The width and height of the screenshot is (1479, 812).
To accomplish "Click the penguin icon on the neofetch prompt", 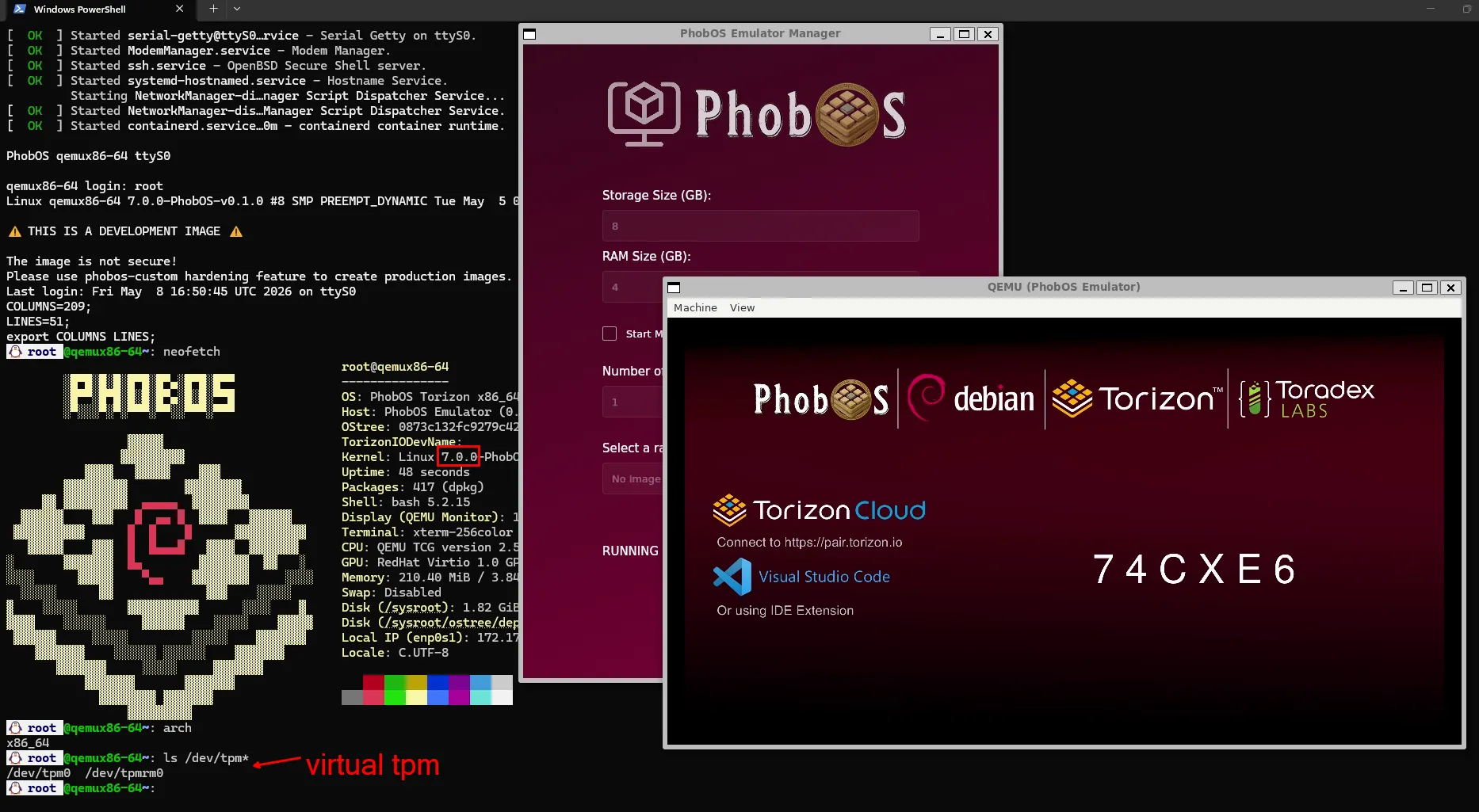I will (15, 352).
